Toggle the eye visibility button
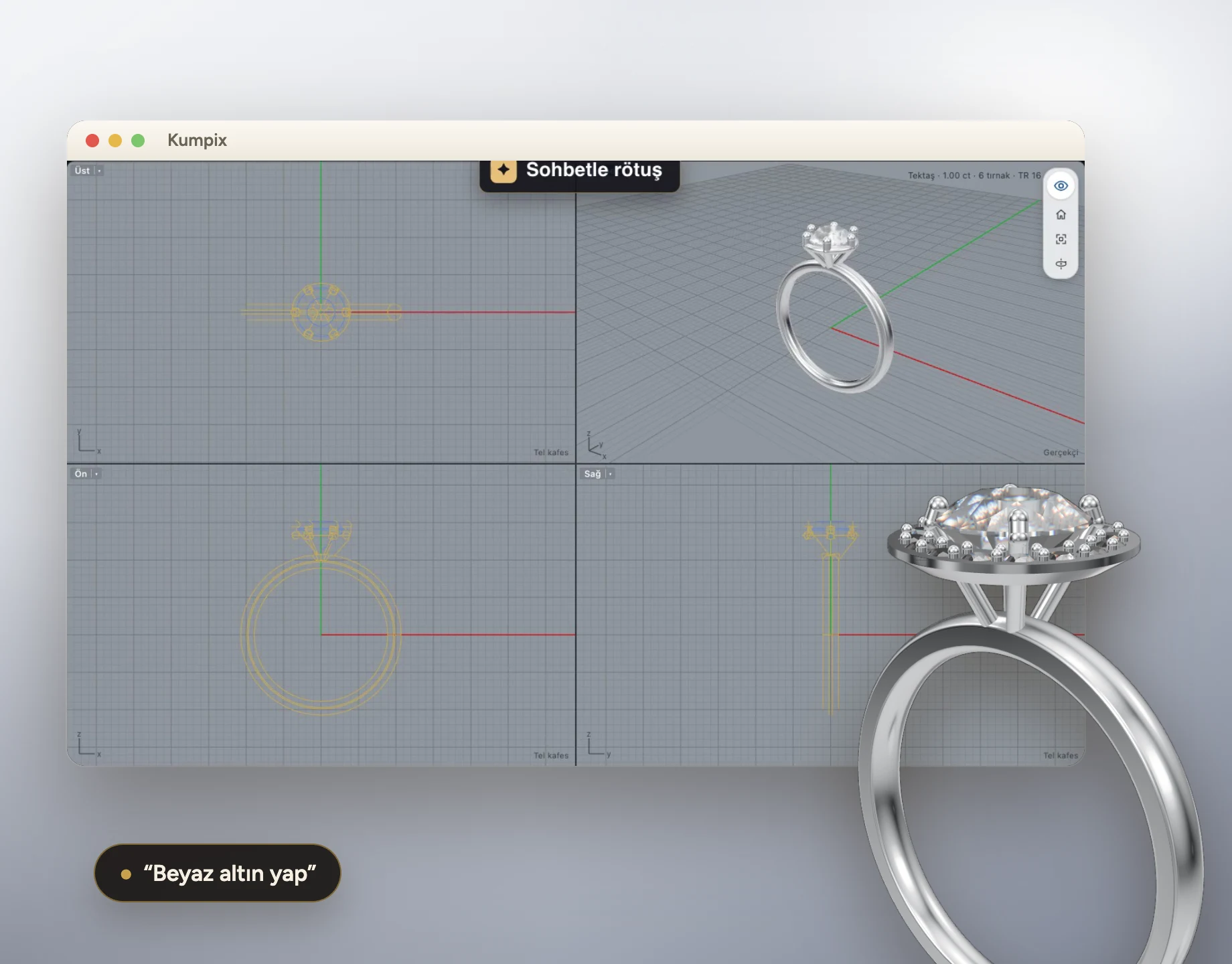The width and height of the screenshot is (1232, 964). 1061,186
